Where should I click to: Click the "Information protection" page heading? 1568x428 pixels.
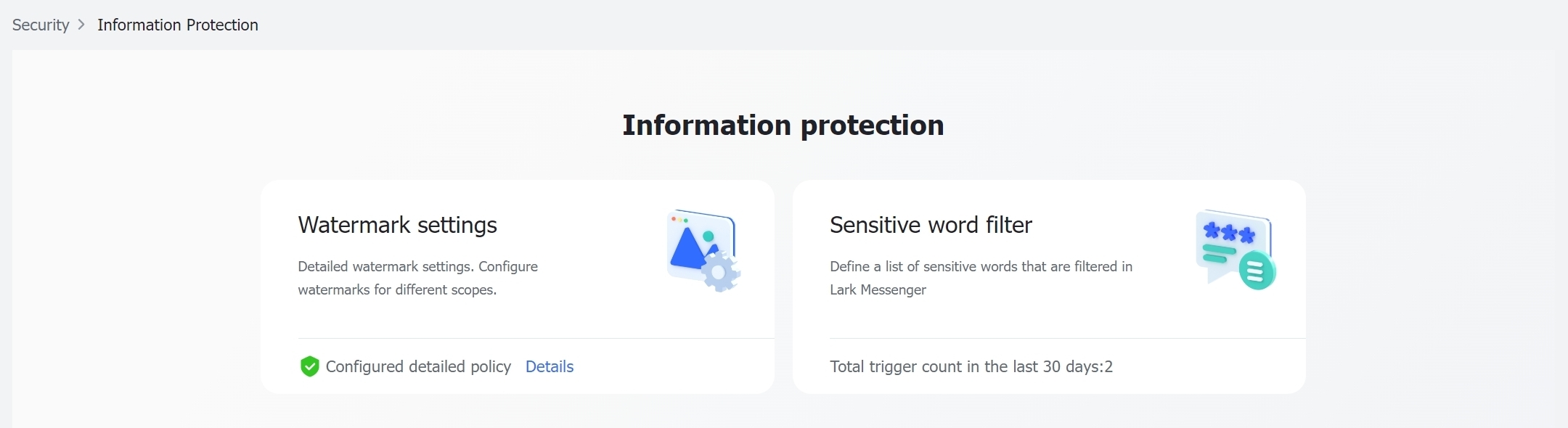click(x=783, y=125)
